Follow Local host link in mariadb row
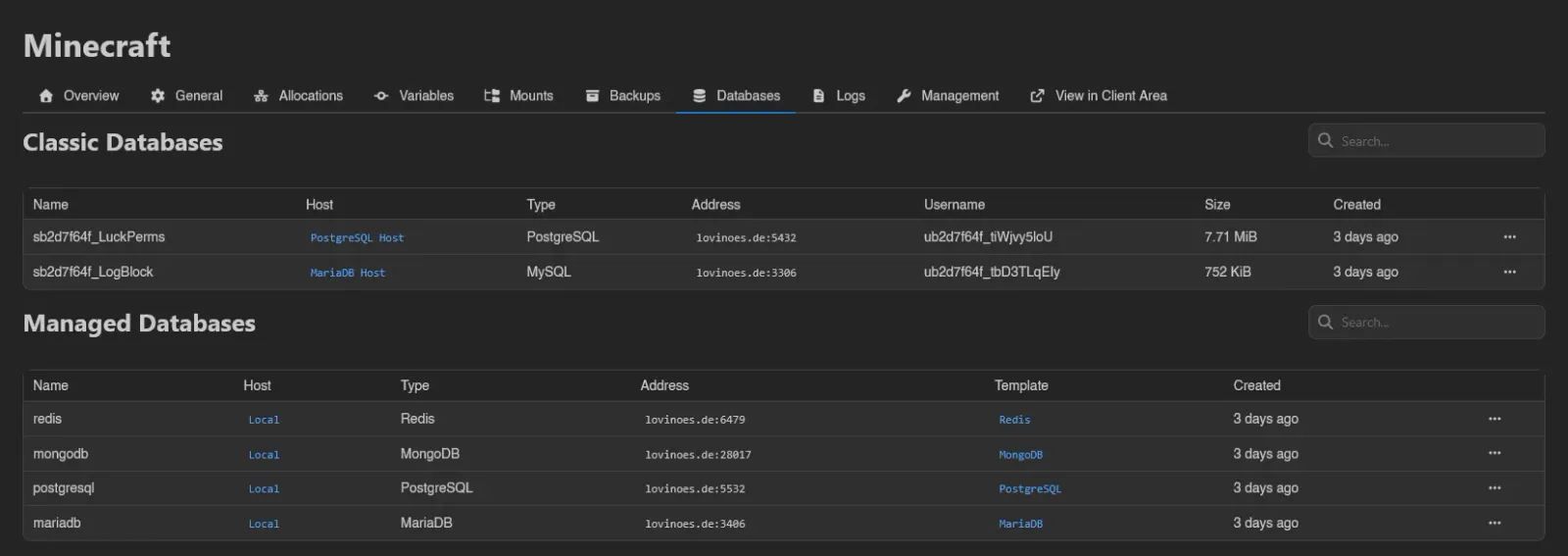Screen dimensions: 1568x556 pos(264,525)
